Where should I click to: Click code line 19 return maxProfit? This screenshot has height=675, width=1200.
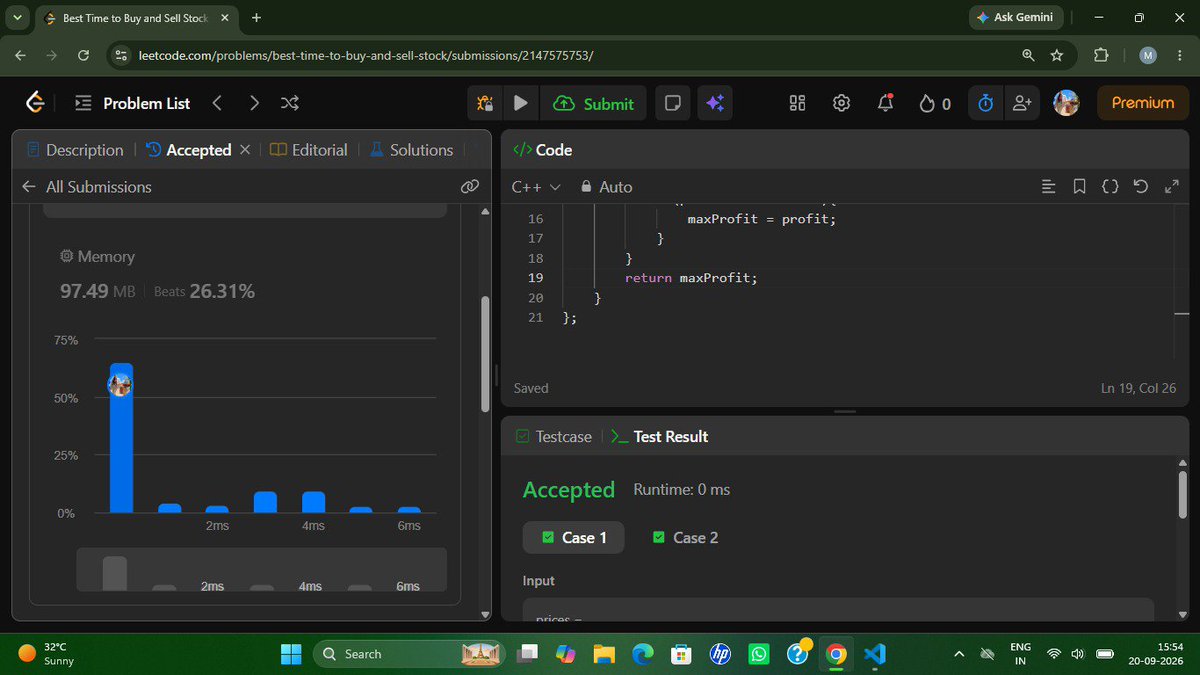(x=691, y=278)
